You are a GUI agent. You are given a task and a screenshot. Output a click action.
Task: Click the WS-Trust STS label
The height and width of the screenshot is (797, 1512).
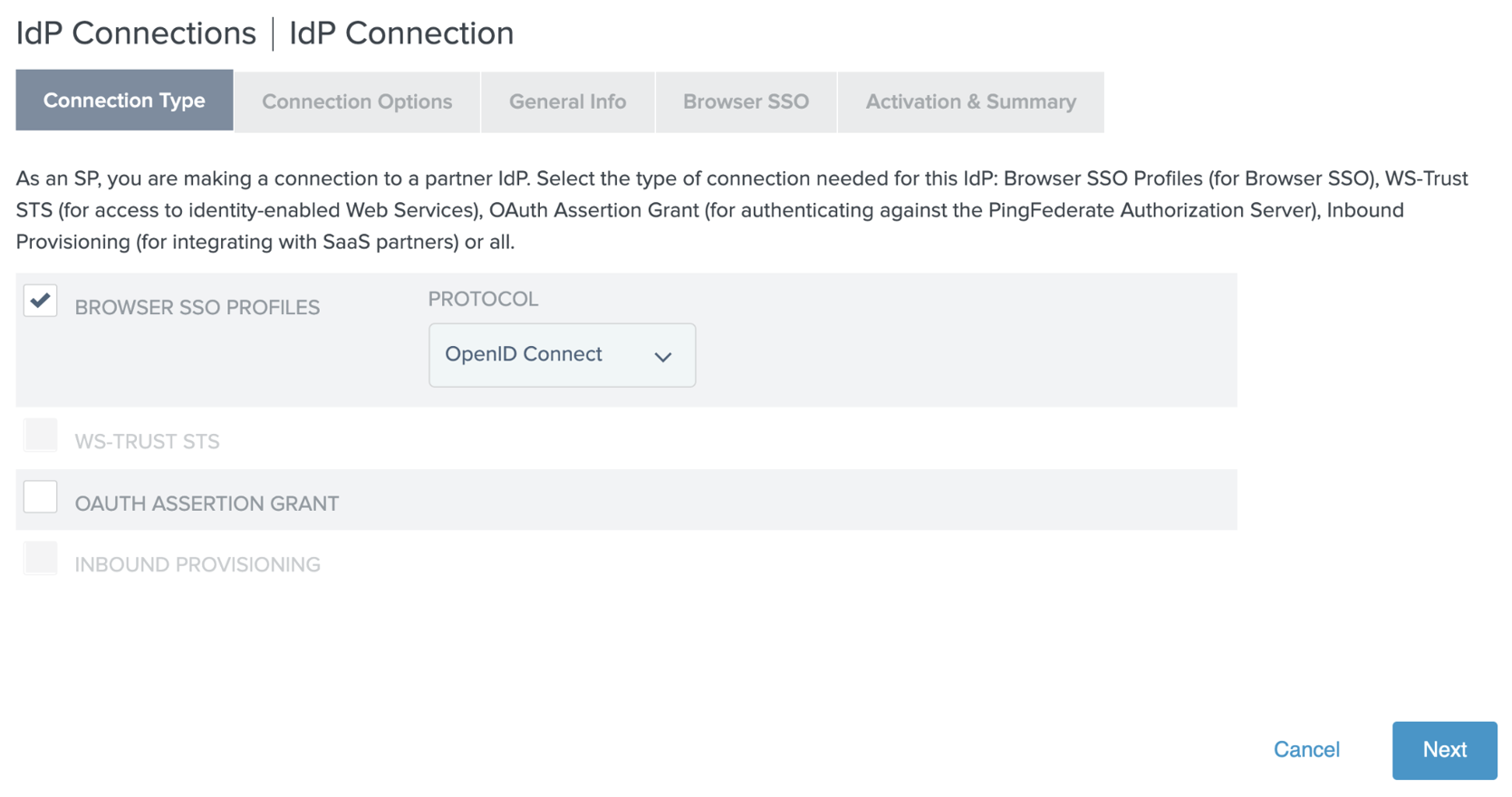[x=147, y=442]
